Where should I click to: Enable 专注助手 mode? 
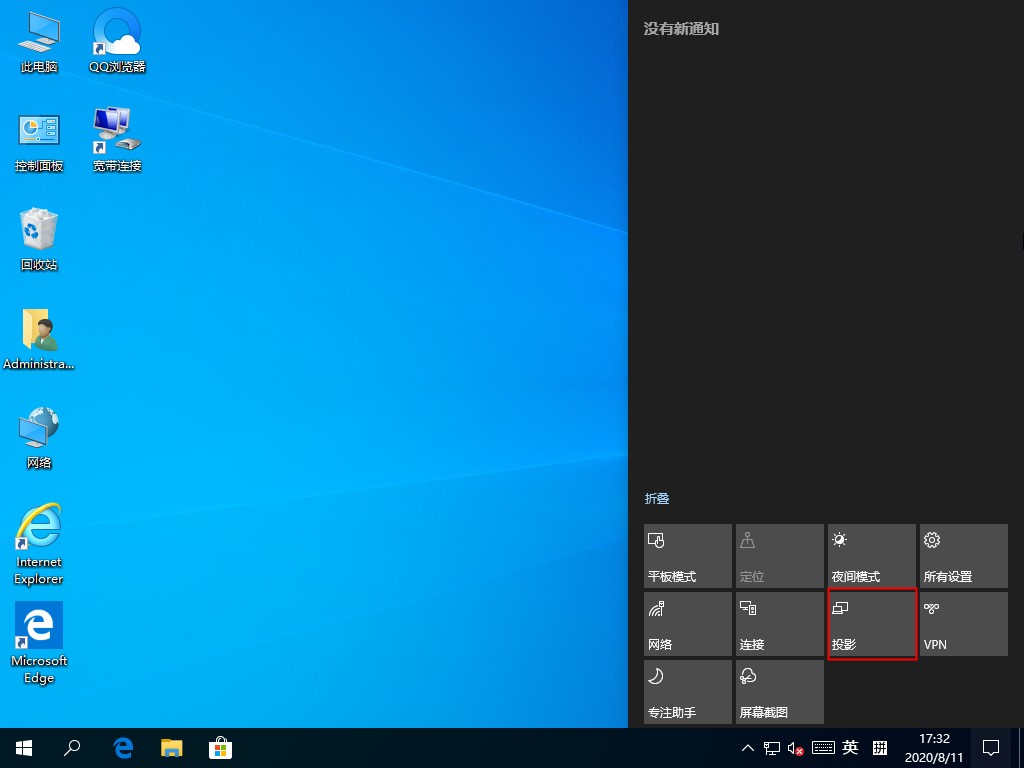(688, 692)
